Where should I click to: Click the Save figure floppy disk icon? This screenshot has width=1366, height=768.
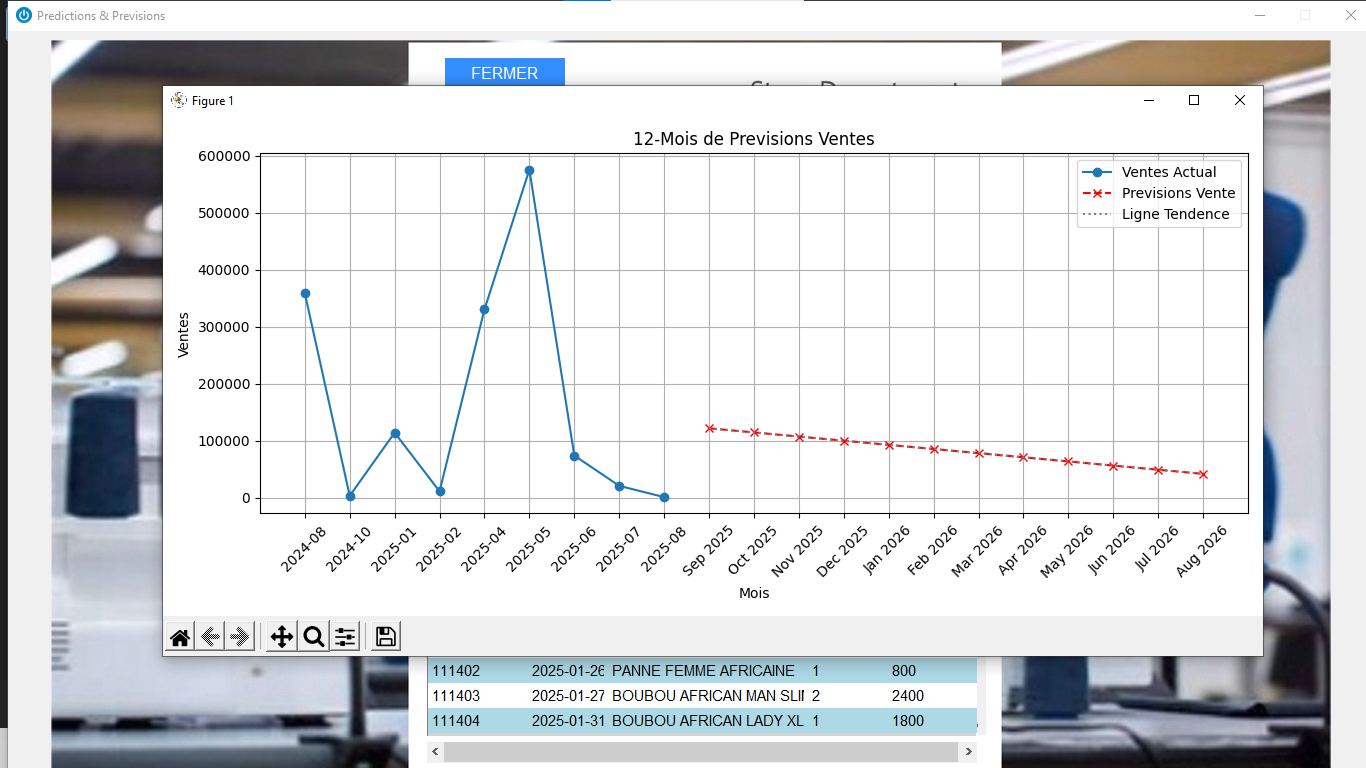[x=386, y=637]
